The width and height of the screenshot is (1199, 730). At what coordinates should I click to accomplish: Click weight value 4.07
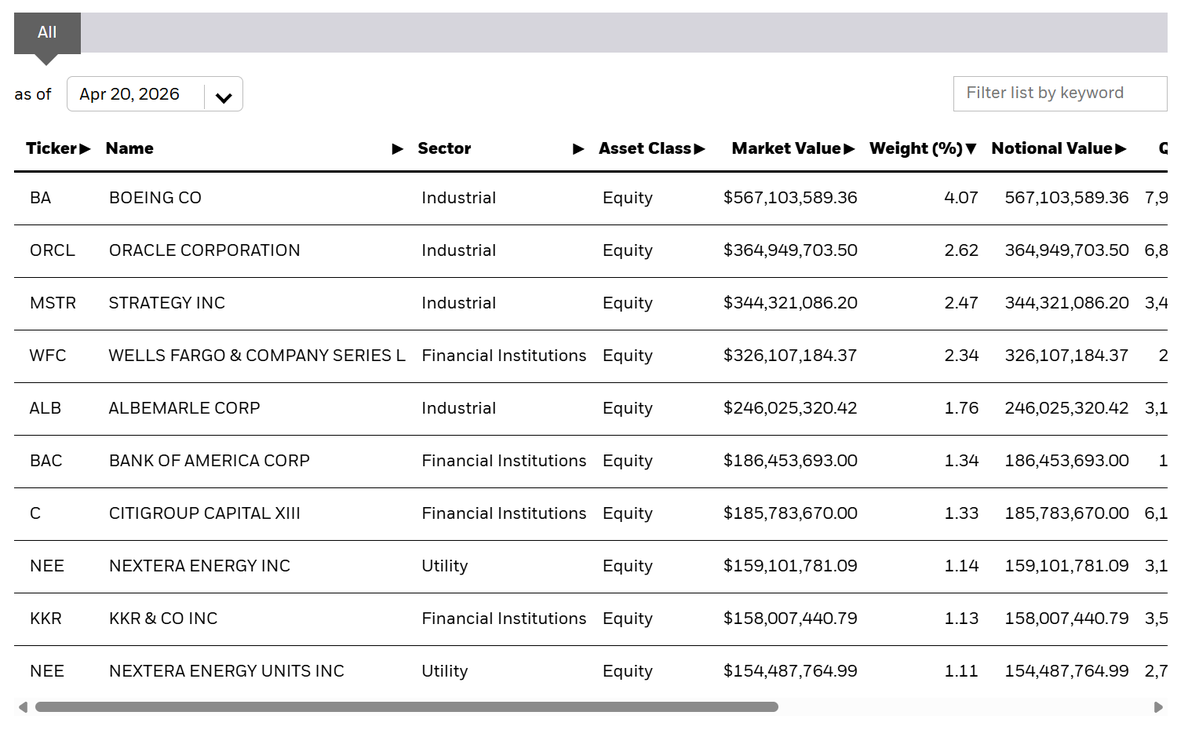(x=961, y=198)
